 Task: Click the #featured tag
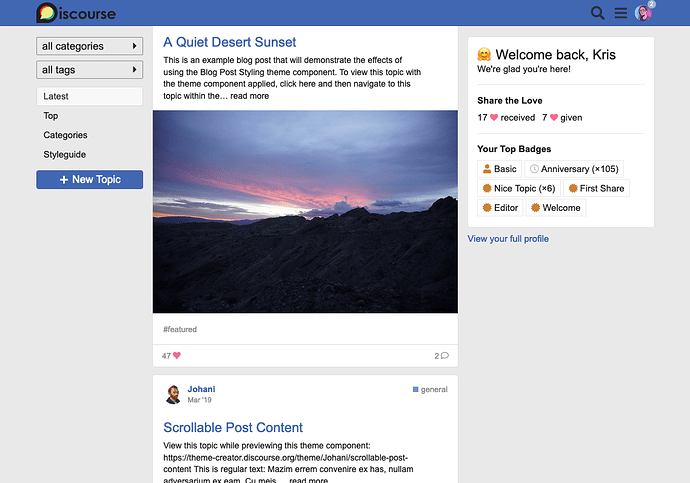pos(180,329)
